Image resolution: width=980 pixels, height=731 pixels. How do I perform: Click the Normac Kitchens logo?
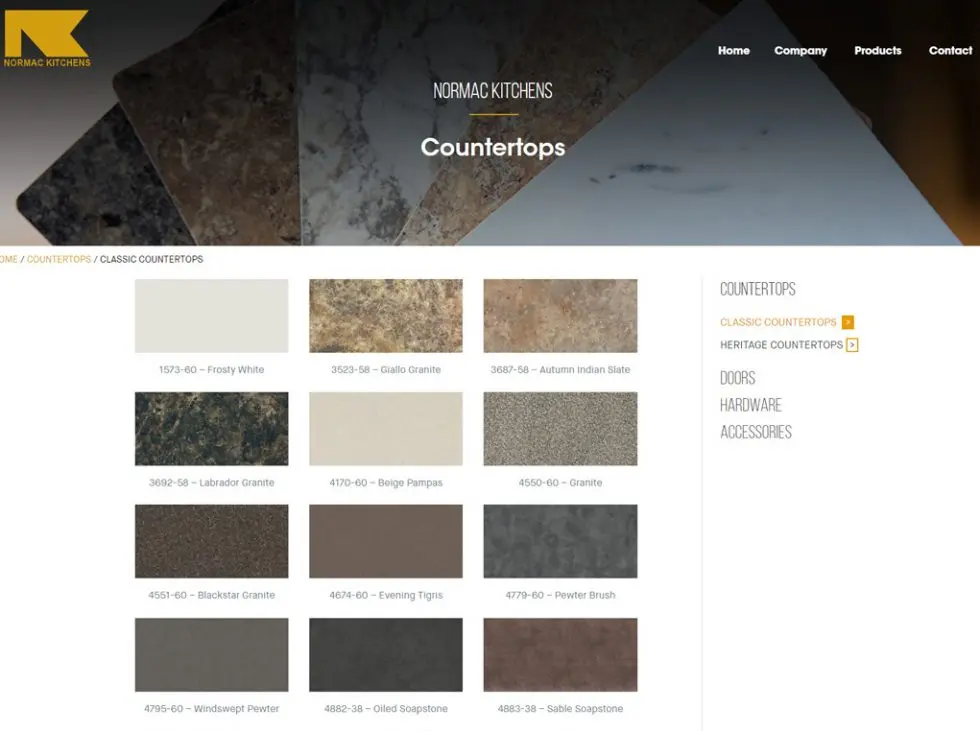click(47, 38)
